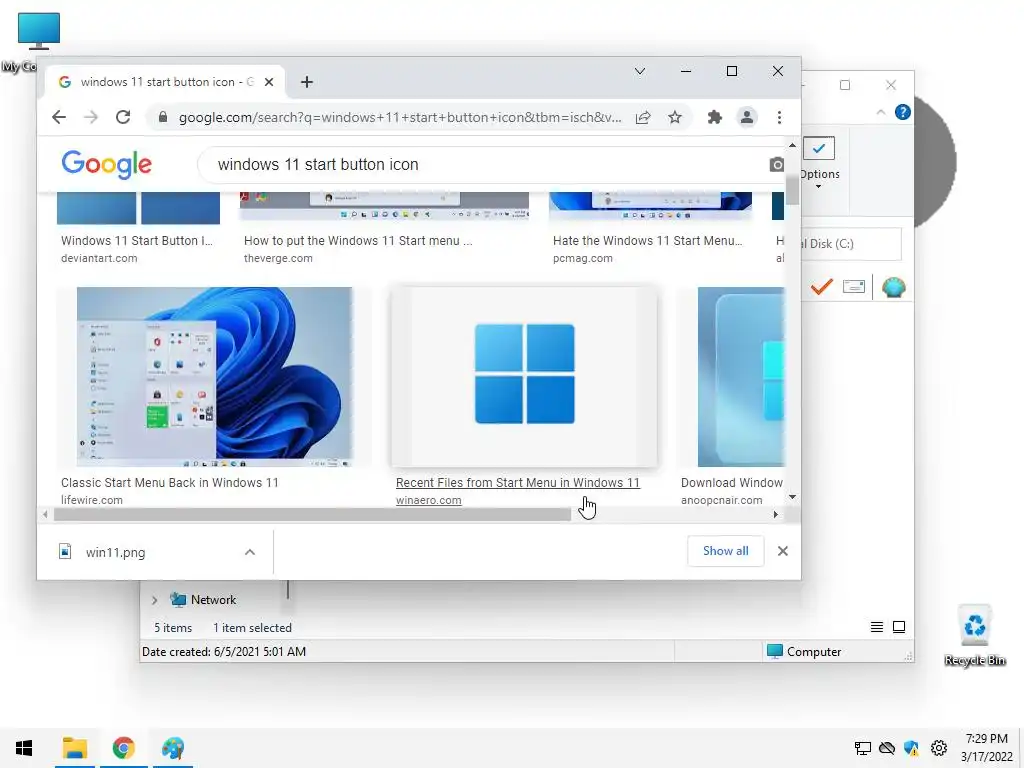Image resolution: width=1024 pixels, height=768 pixels.
Task: Click the Windows Security shield tray icon
Action: coord(912,748)
